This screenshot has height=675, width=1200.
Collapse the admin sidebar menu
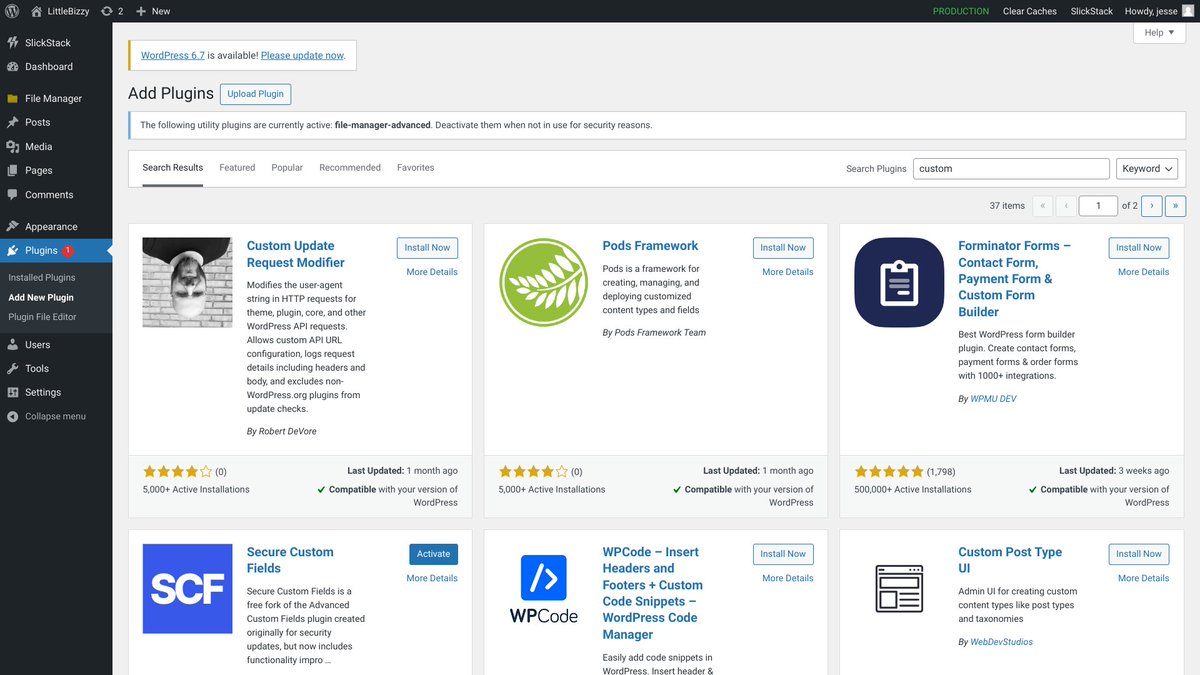pyautogui.click(x=56, y=416)
